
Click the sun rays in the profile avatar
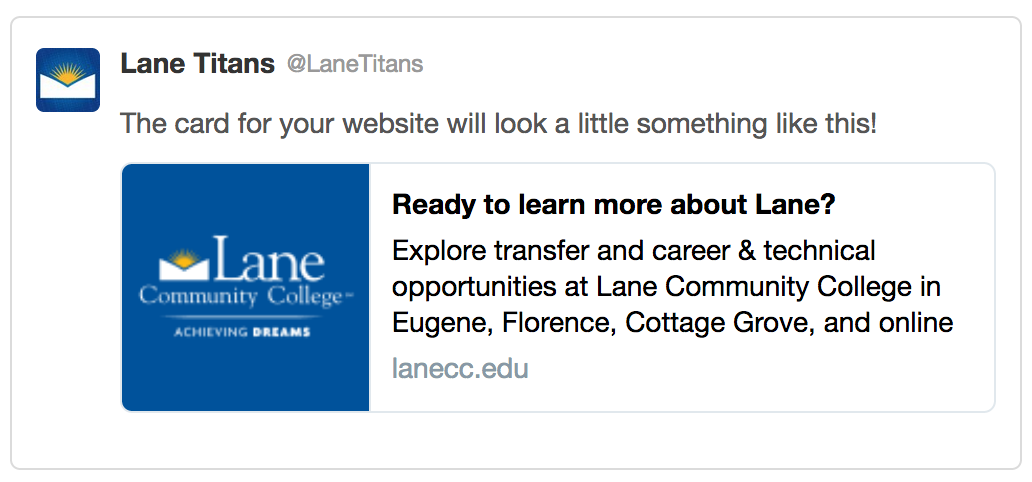tap(68, 72)
